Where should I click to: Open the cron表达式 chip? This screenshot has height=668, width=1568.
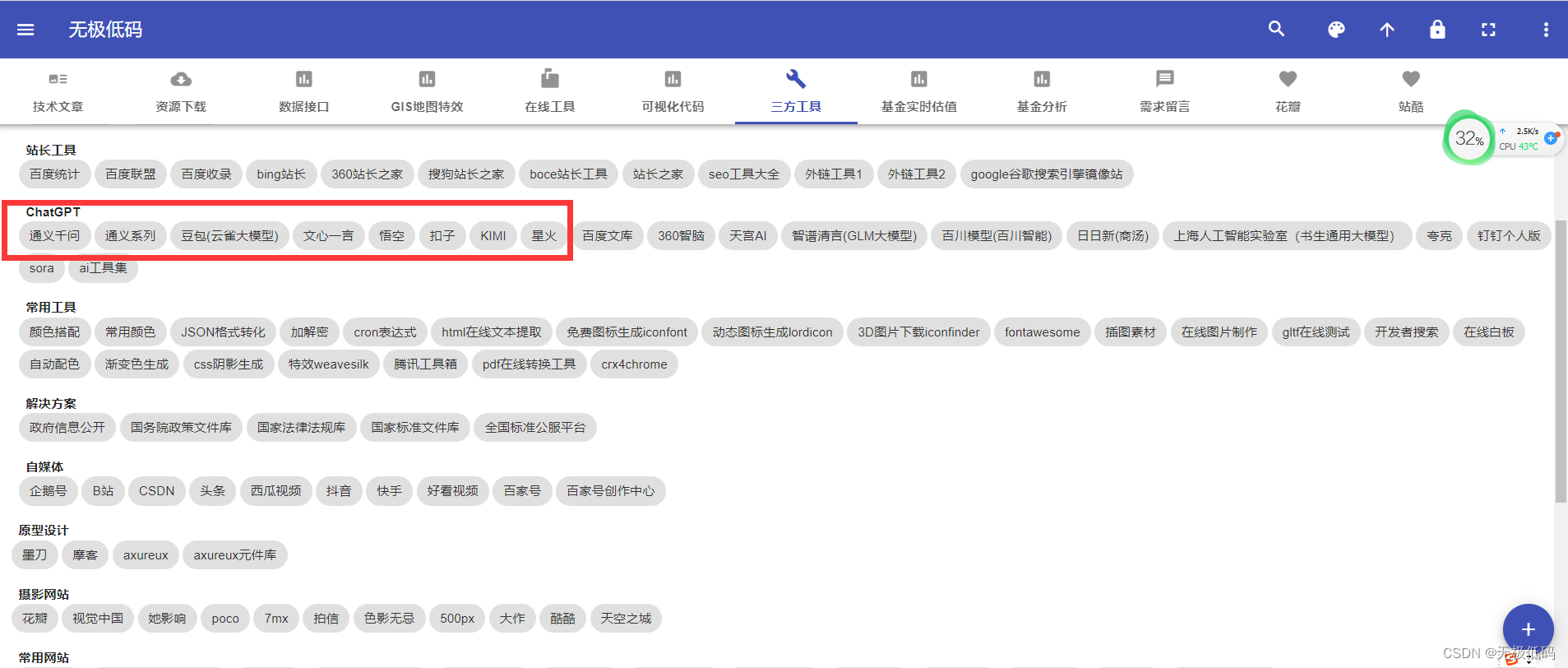(385, 332)
